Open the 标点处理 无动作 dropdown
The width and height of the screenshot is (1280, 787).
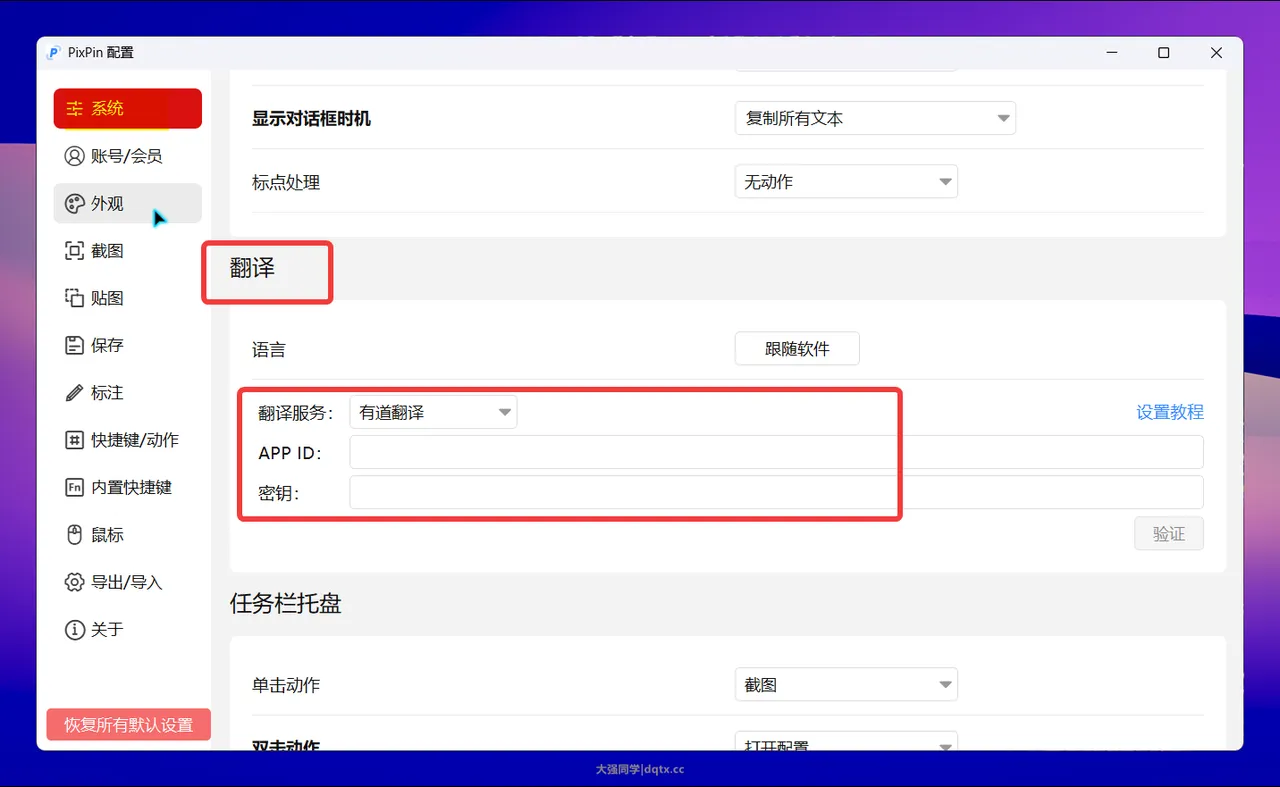pyautogui.click(x=845, y=182)
